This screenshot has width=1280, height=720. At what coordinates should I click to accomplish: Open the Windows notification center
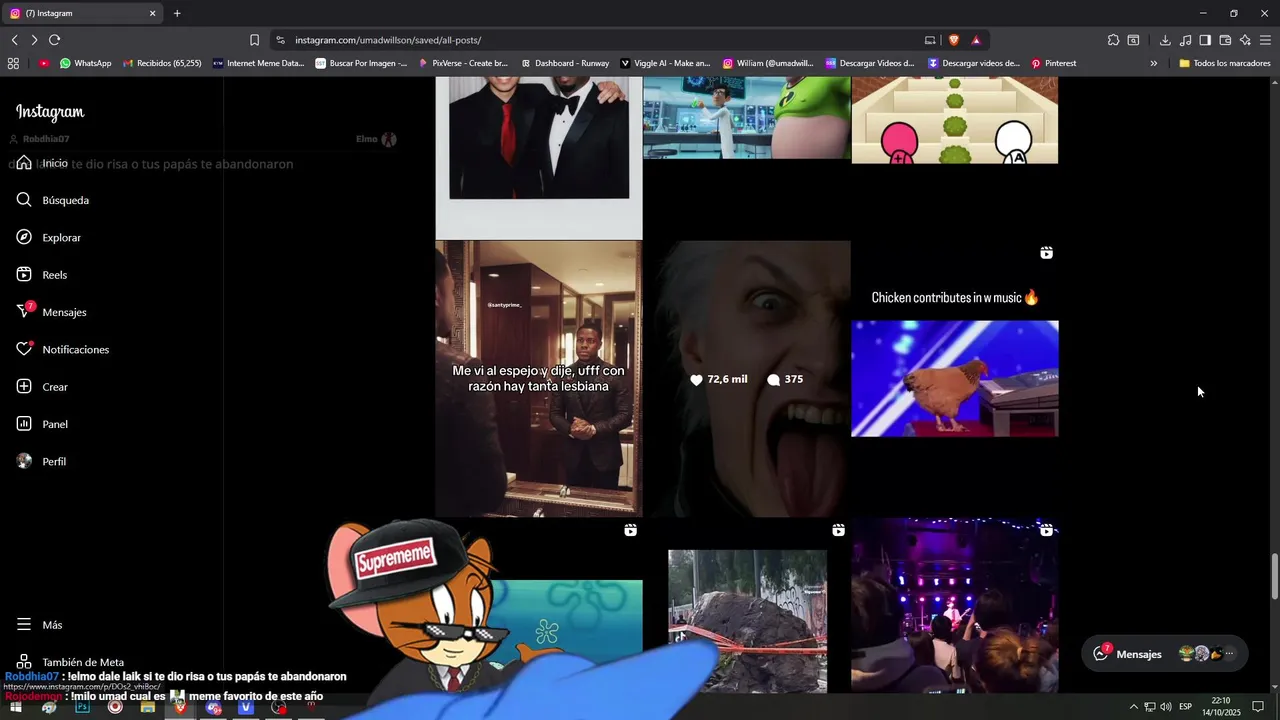coord(1258,707)
